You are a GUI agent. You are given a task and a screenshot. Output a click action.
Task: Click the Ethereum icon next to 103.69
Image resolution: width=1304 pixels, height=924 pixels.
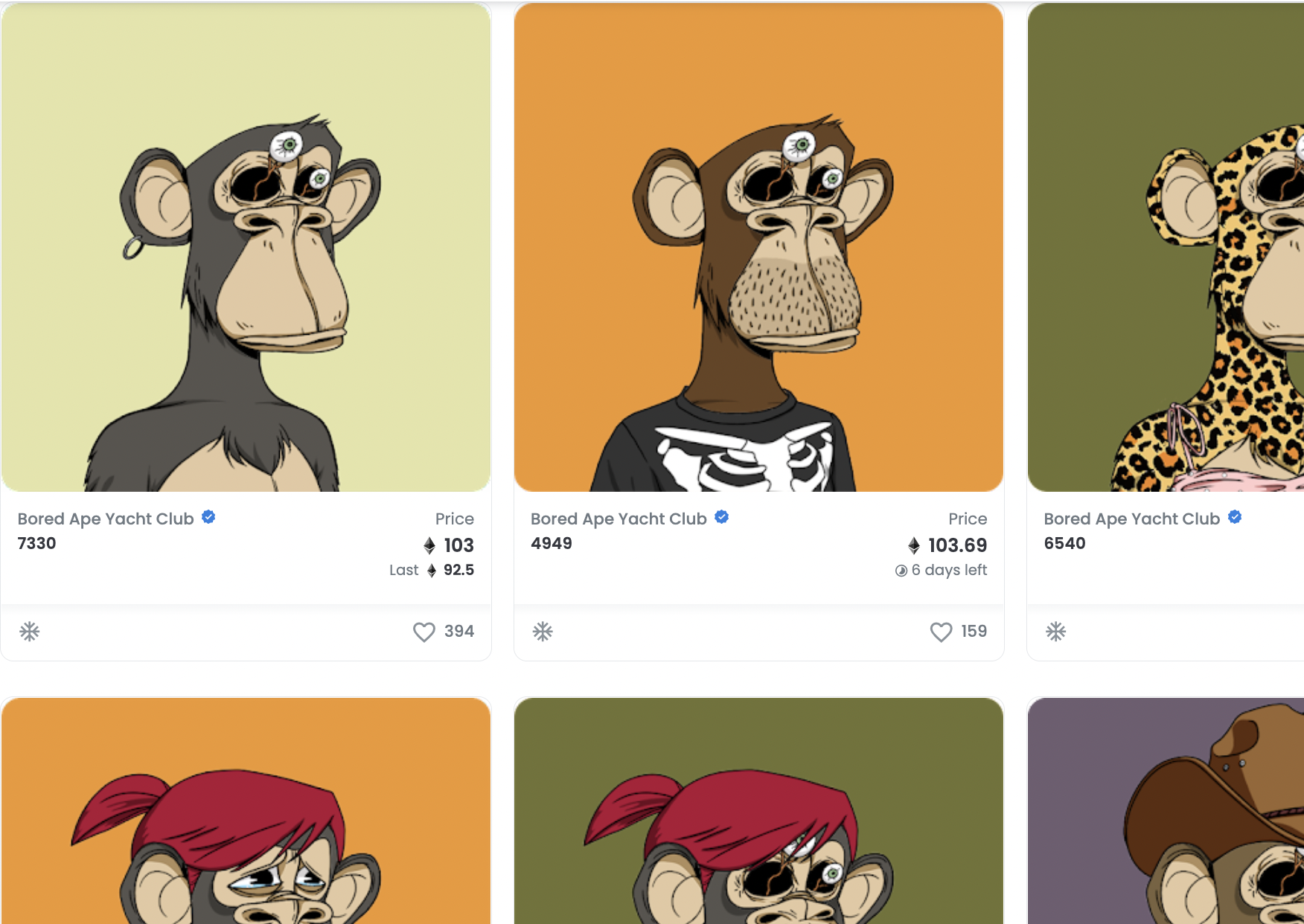(914, 546)
